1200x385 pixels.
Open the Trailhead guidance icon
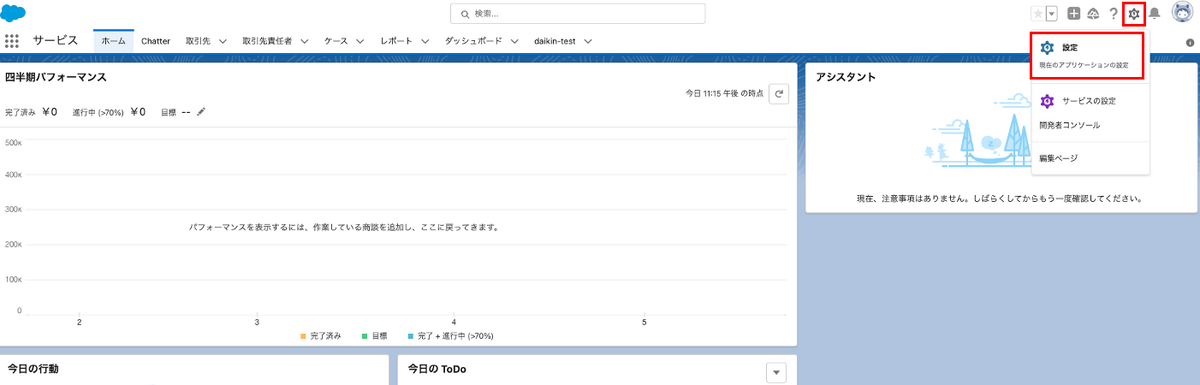[1094, 13]
